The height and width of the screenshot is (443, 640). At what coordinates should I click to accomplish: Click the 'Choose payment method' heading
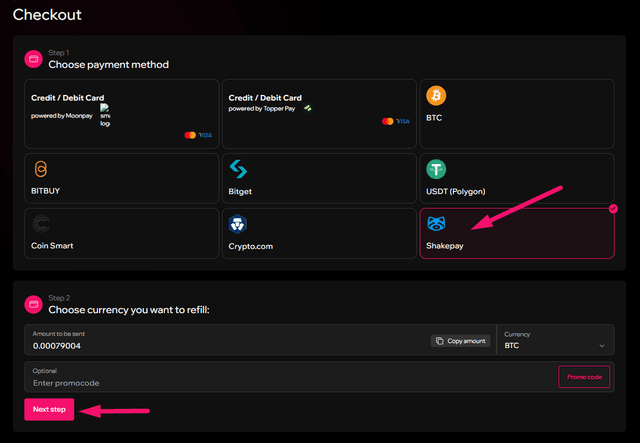pos(109,65)
